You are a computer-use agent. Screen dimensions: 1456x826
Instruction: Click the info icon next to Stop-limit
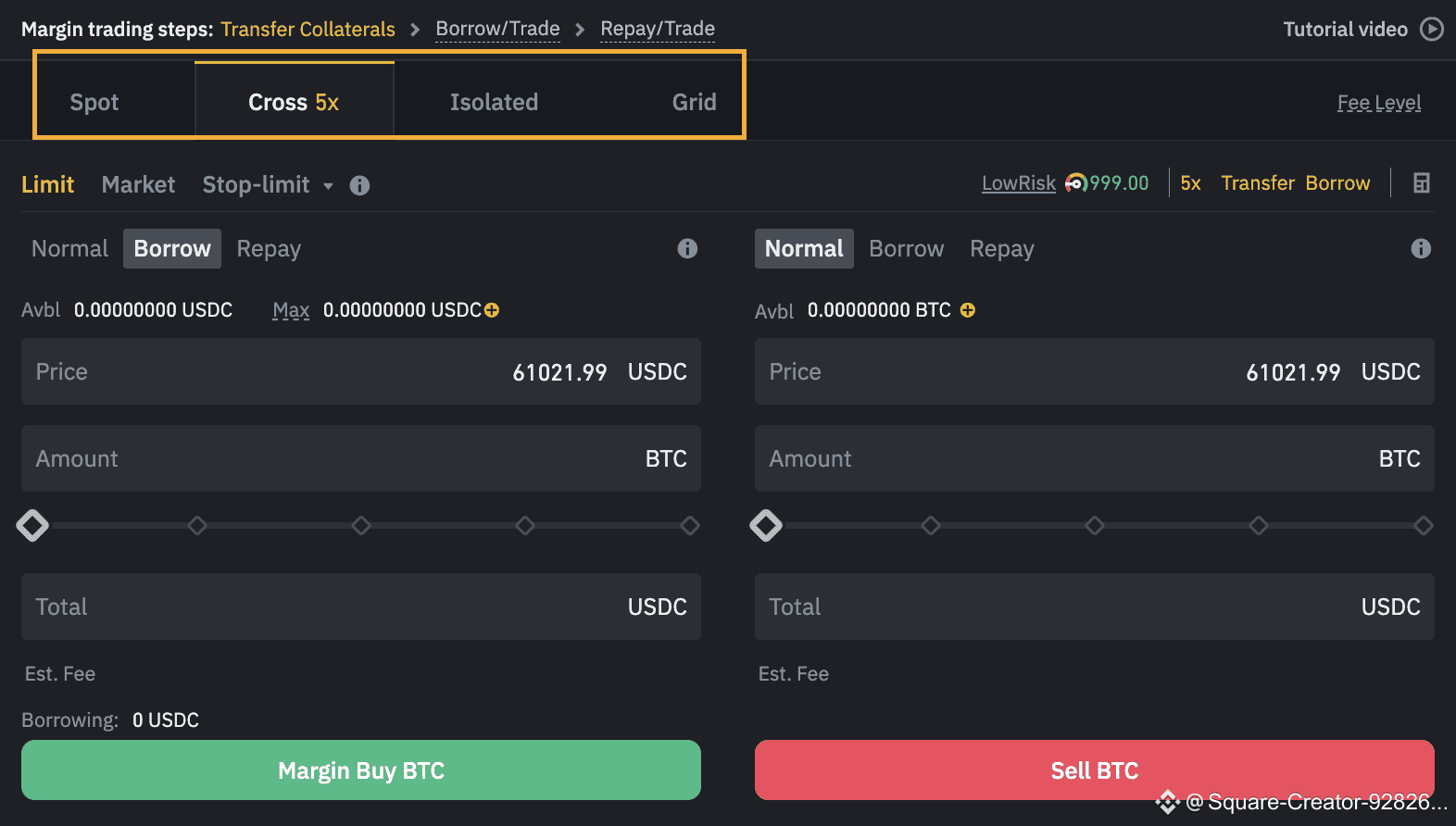359,185
